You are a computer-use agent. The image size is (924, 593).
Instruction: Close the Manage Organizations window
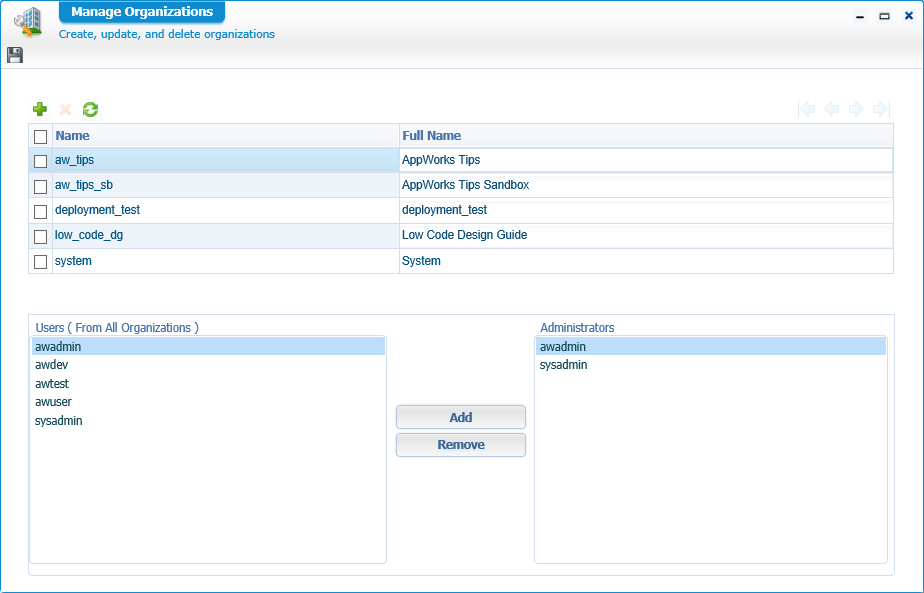[x=909, y=16]
